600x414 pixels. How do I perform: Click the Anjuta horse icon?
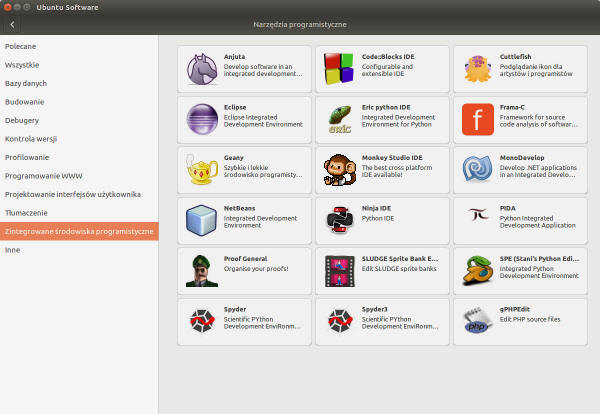pyautogui.click(x=203, y=68)
